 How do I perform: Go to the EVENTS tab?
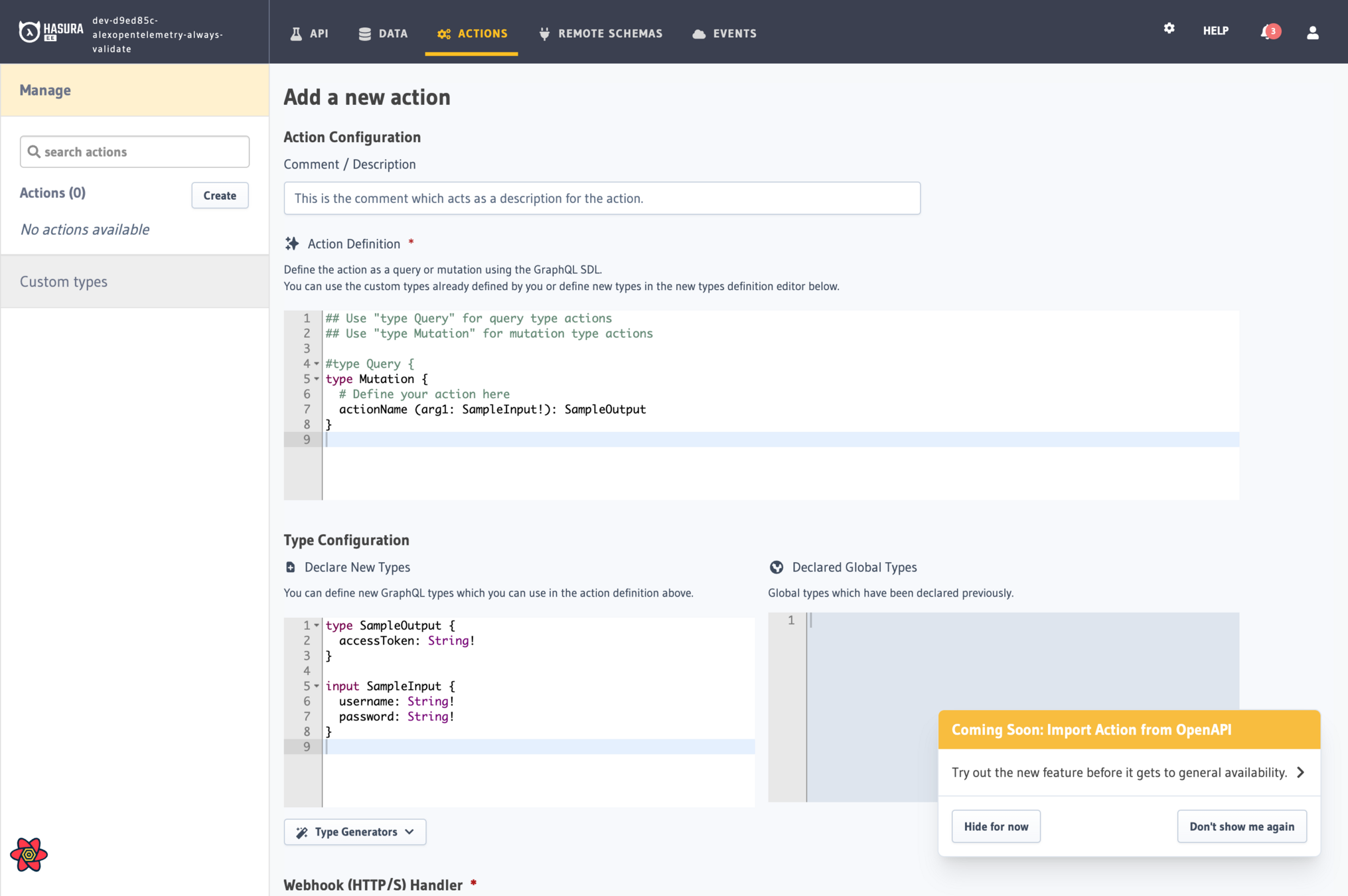tap(724, 33)
